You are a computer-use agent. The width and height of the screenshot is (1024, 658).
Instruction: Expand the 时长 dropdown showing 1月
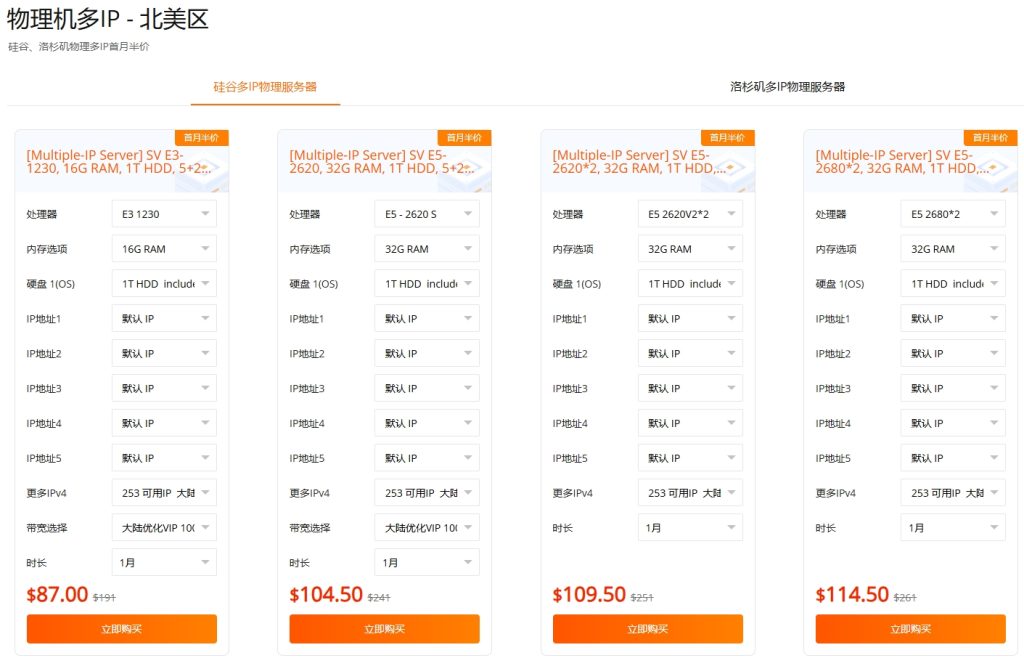164,562
